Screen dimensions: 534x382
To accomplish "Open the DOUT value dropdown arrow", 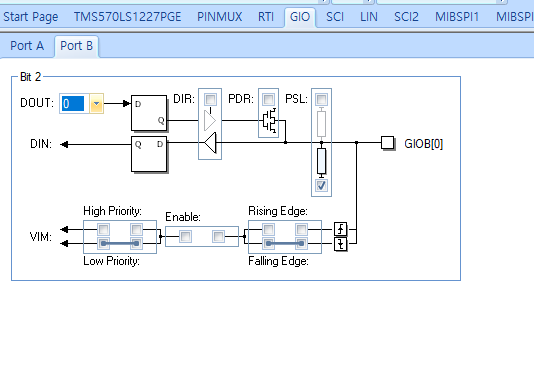I will click(96, 104).
